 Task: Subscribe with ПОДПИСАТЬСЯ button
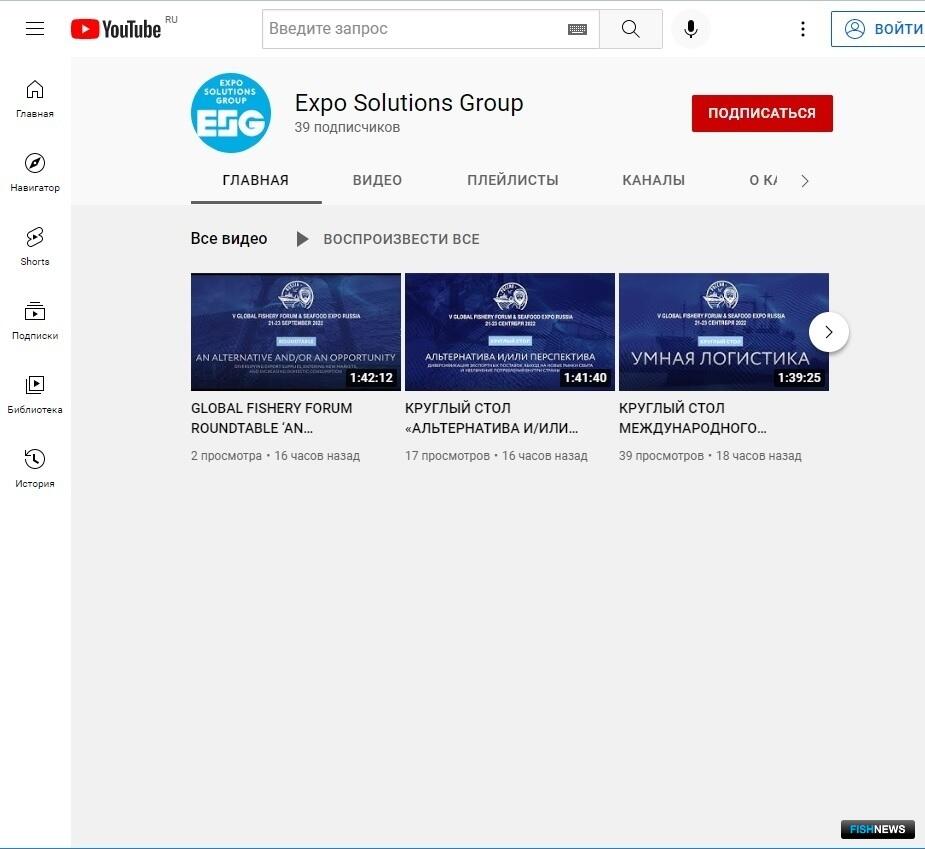tap(762, 113)
